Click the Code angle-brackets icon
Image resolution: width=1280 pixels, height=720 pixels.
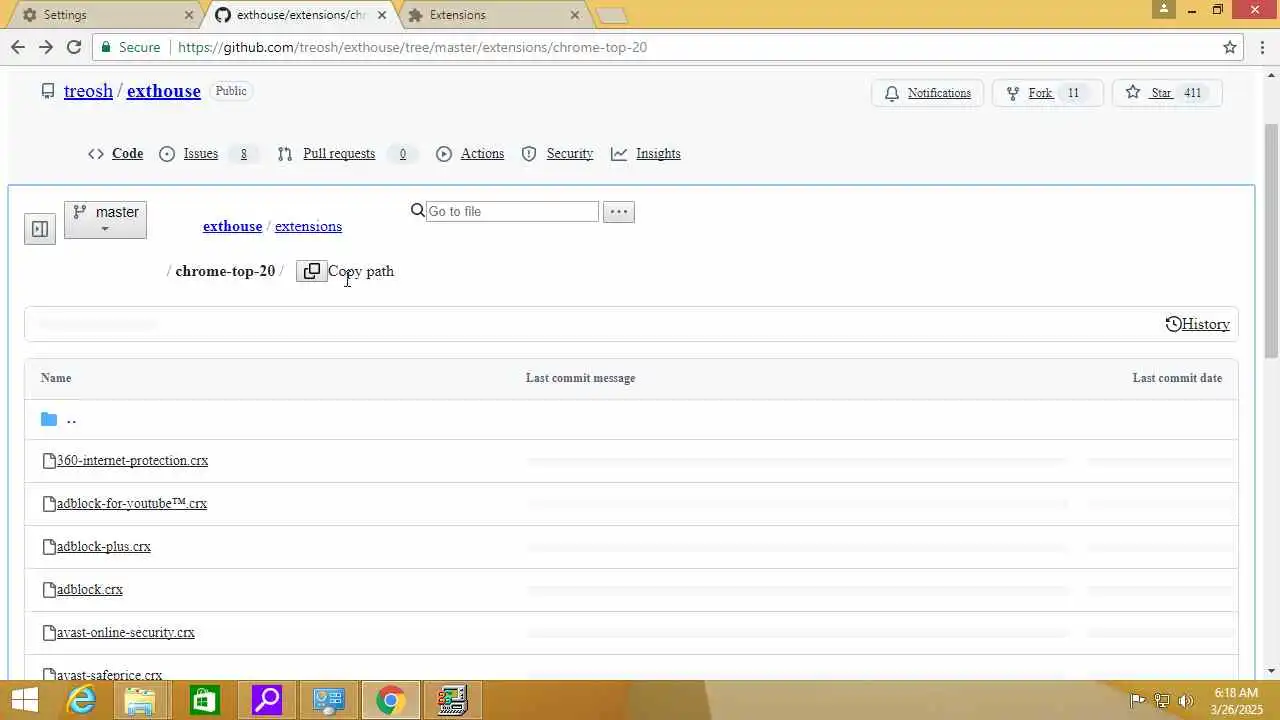96,154
